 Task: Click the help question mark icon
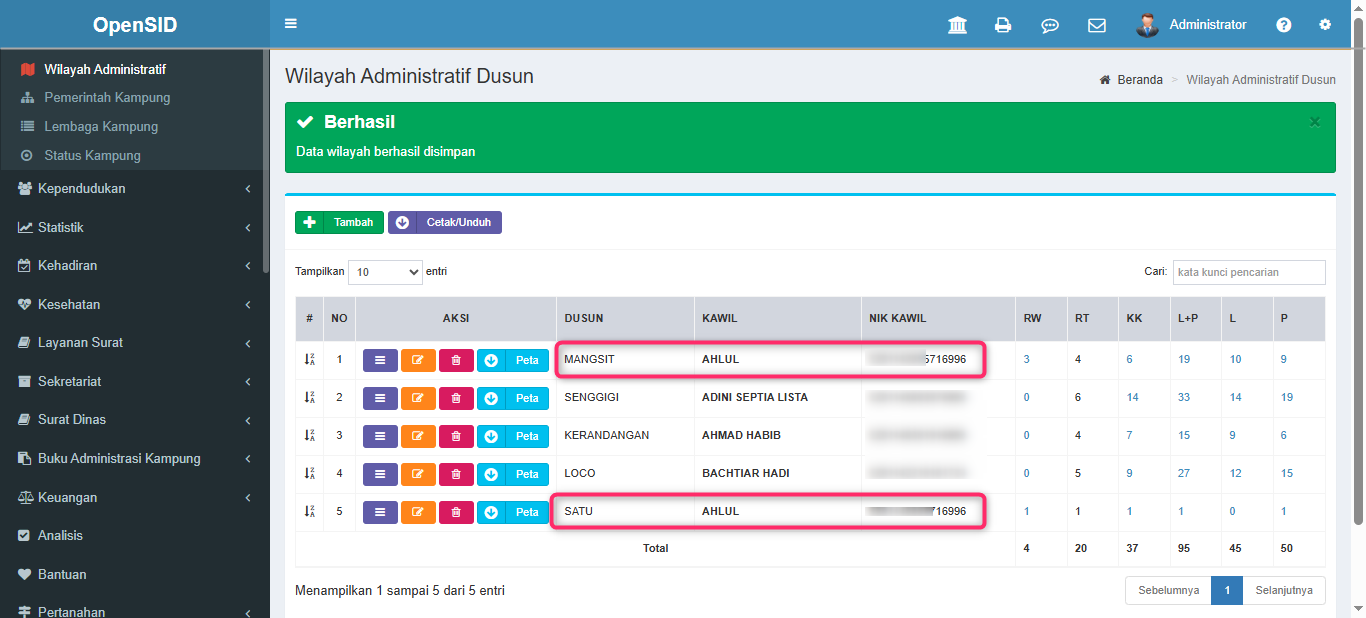click(1284, 25)
